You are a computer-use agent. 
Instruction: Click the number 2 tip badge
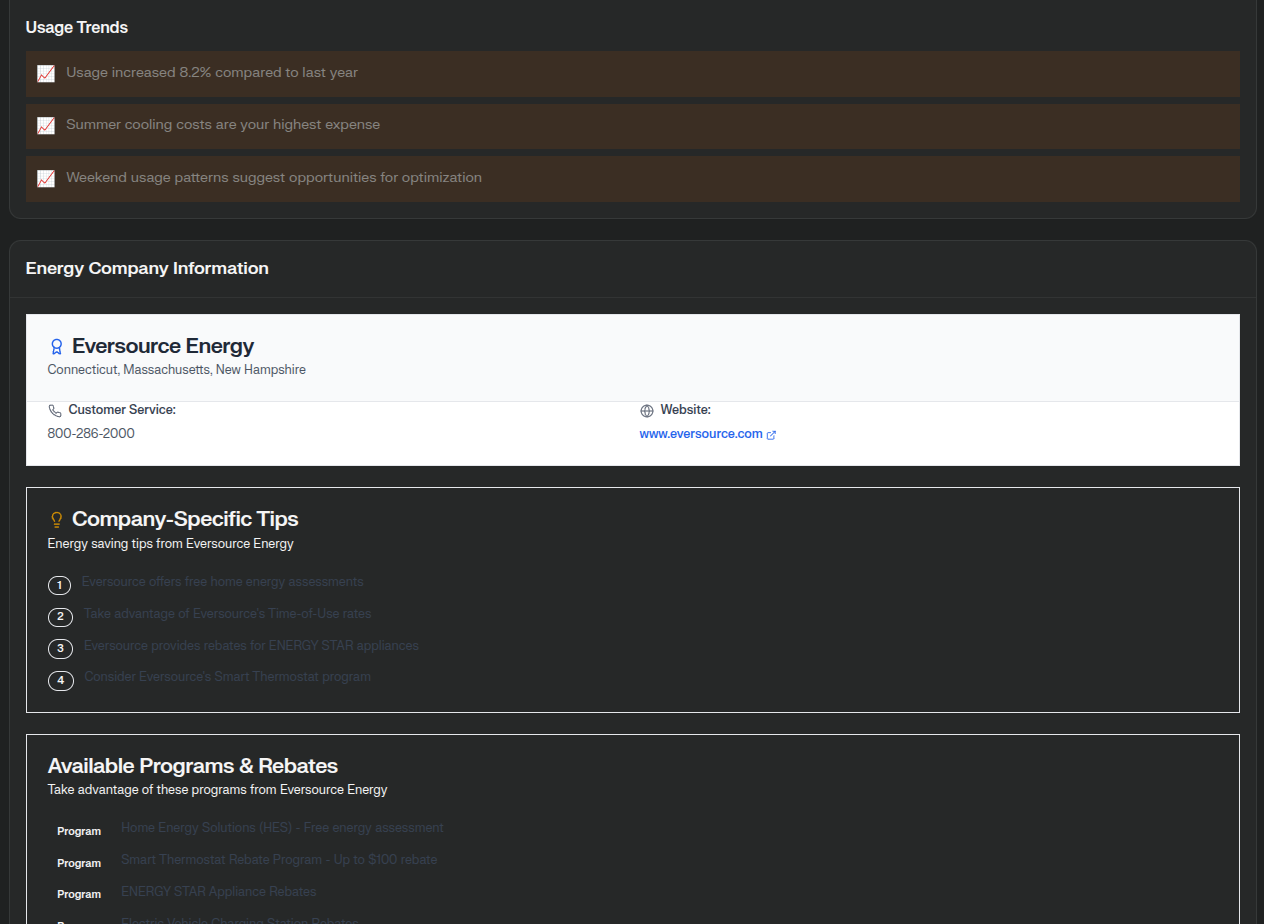(60, 617)
